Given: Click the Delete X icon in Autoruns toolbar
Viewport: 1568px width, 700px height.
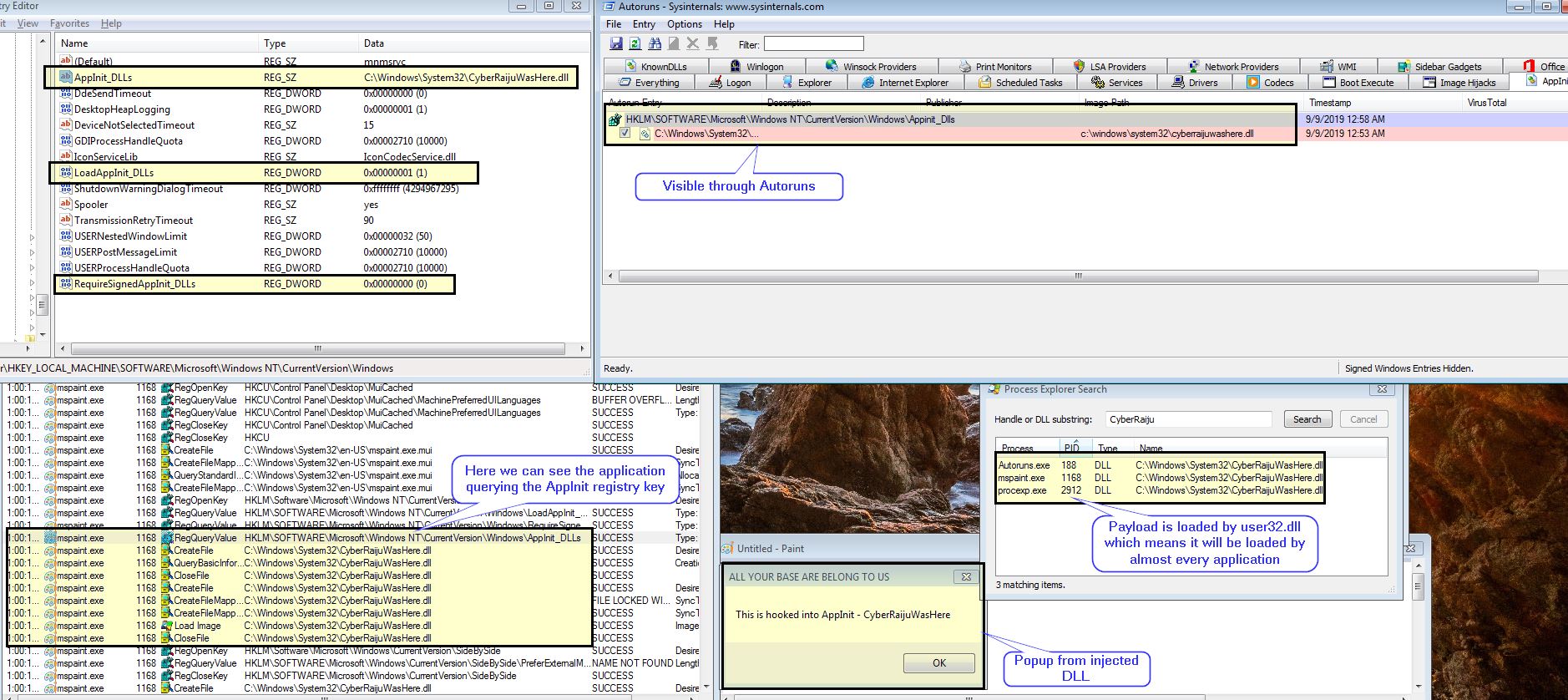Looking at the screenshot, I should 692,43.
